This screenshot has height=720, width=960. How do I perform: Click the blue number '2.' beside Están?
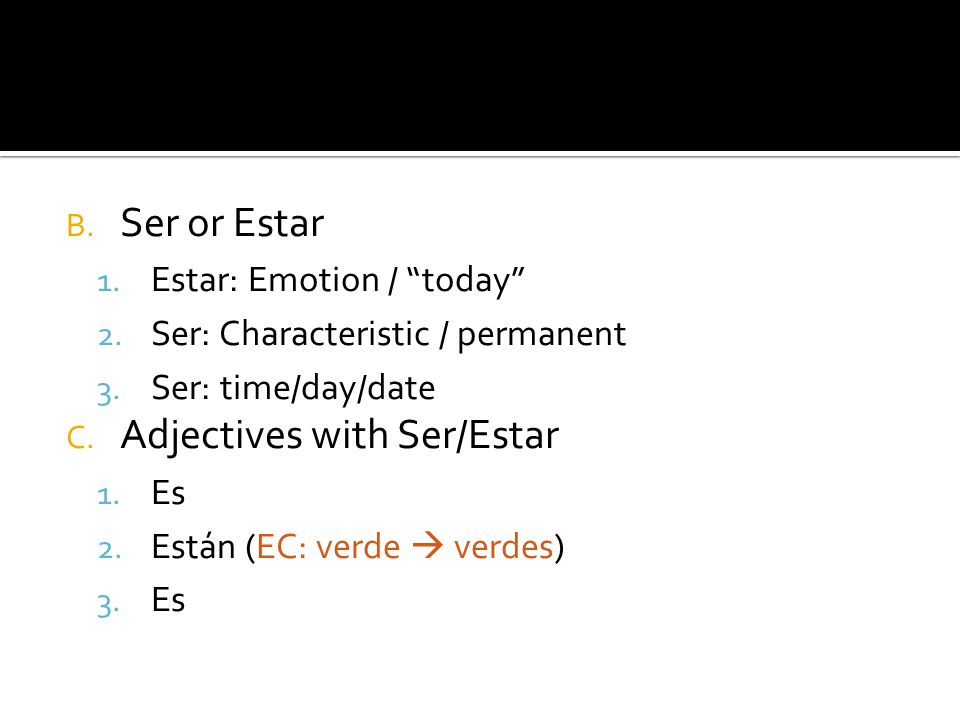[x=110, y=550]
